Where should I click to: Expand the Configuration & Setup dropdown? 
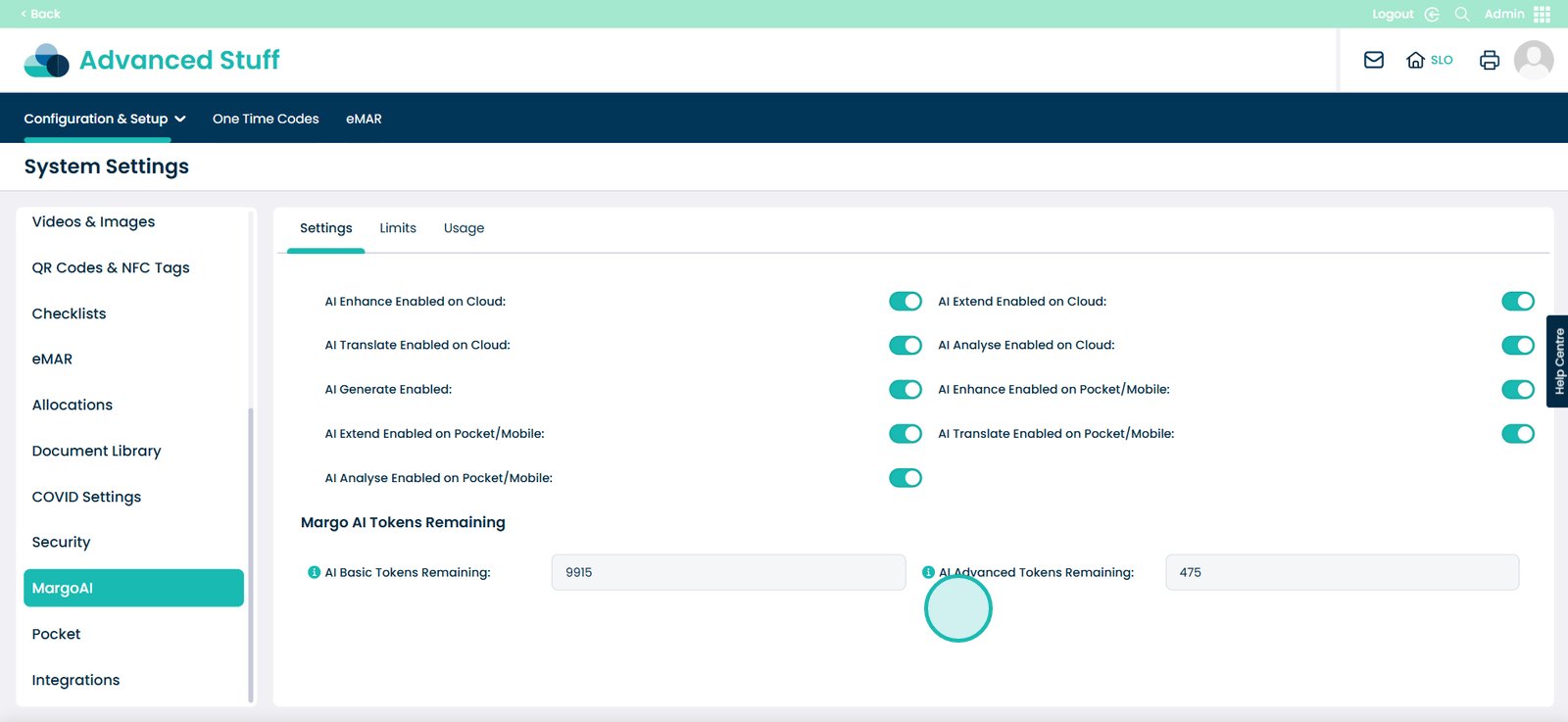pos(104,119)
